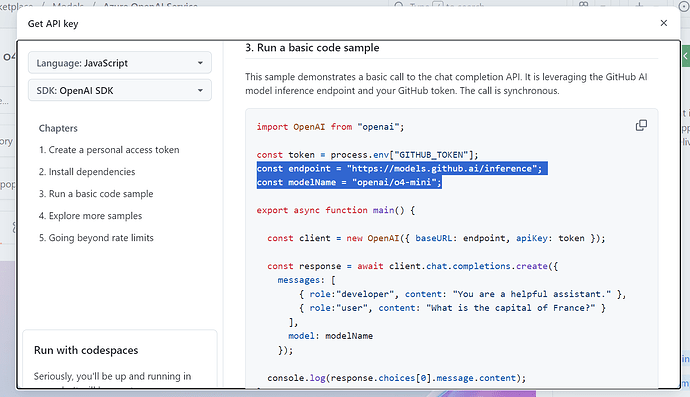Click the SDK dropdown caret arrow
This screenshot has width=690, height=397.
point(200,90)
